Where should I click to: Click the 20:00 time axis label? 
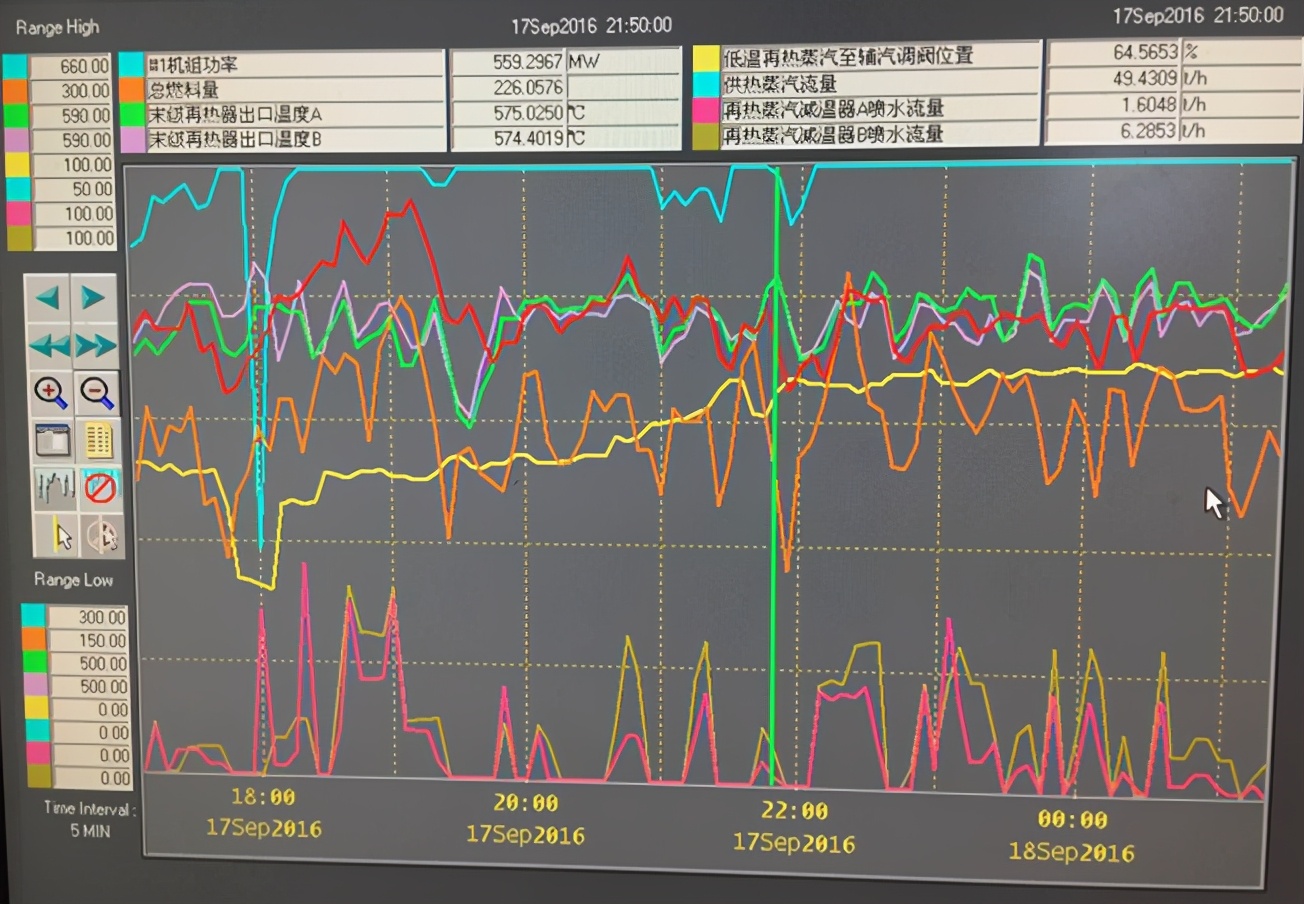tap(526, 803)
